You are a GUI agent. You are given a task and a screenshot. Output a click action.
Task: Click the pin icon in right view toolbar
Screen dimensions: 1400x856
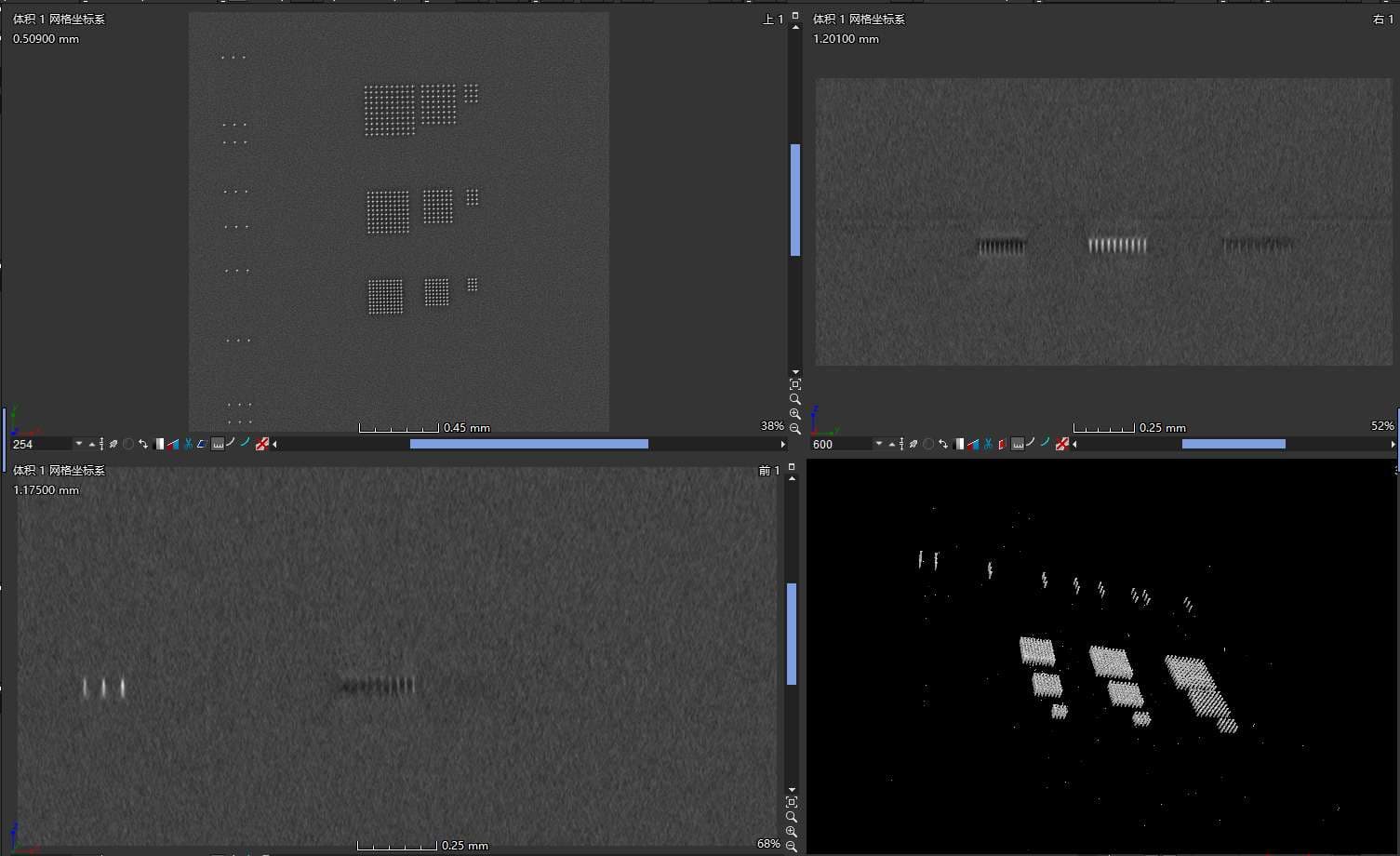[x=913, y=444]
